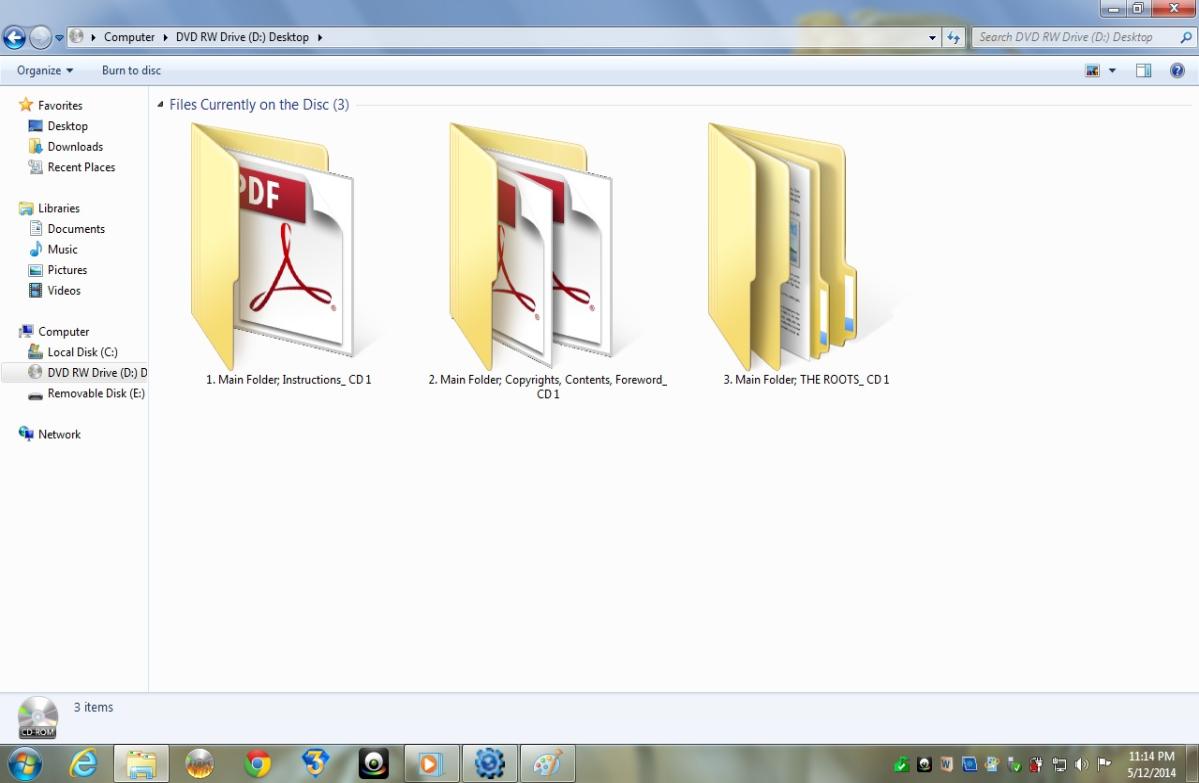
Task: Select Removable Disk (E:) in navigation pane
Action: click(95, 394)
